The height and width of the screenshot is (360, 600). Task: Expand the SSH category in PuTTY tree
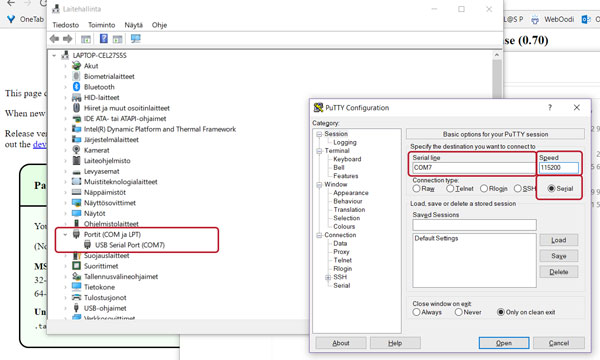(x=328, y=277)
